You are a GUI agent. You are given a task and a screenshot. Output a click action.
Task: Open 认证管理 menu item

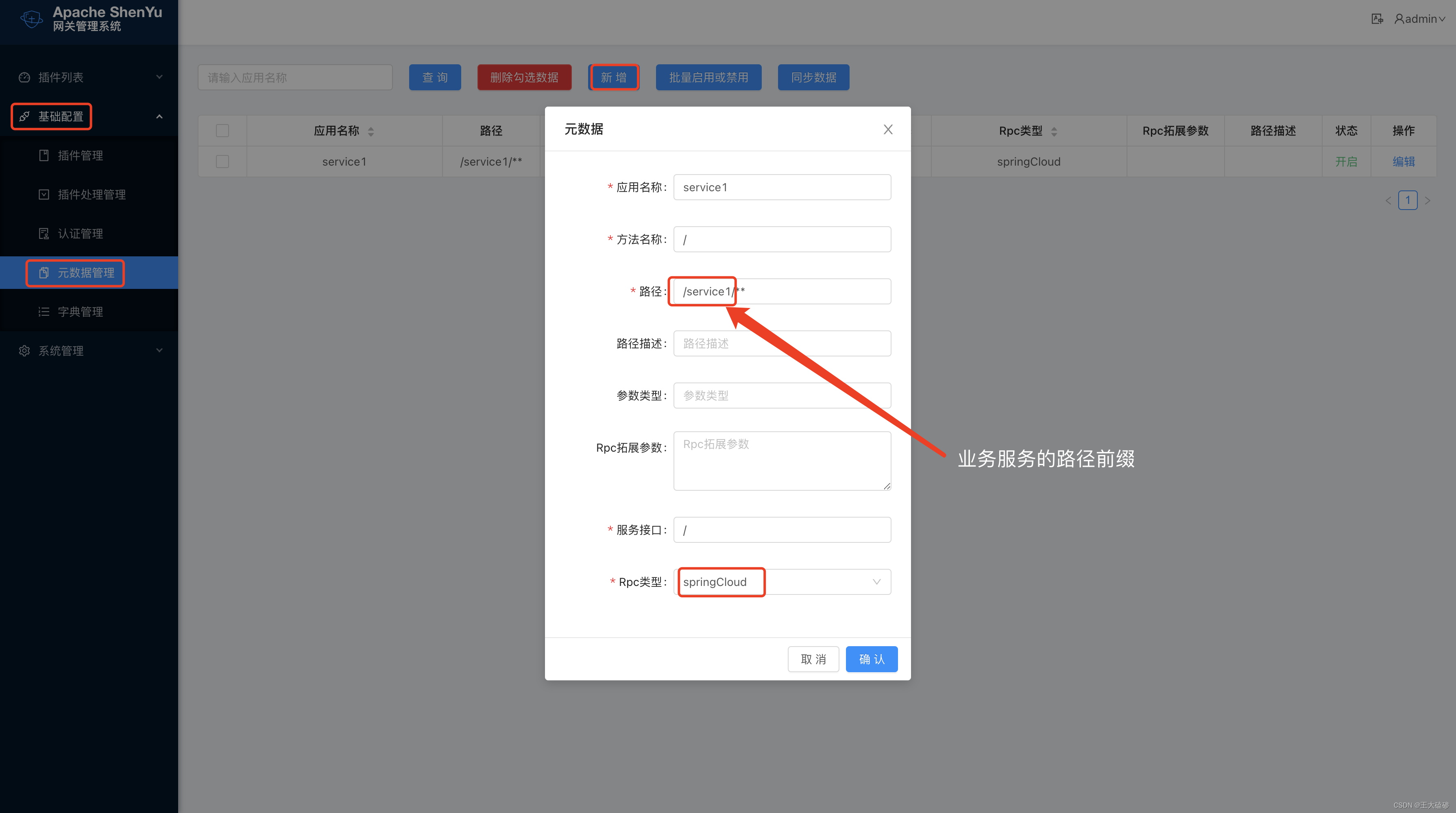tap(89, 234)
